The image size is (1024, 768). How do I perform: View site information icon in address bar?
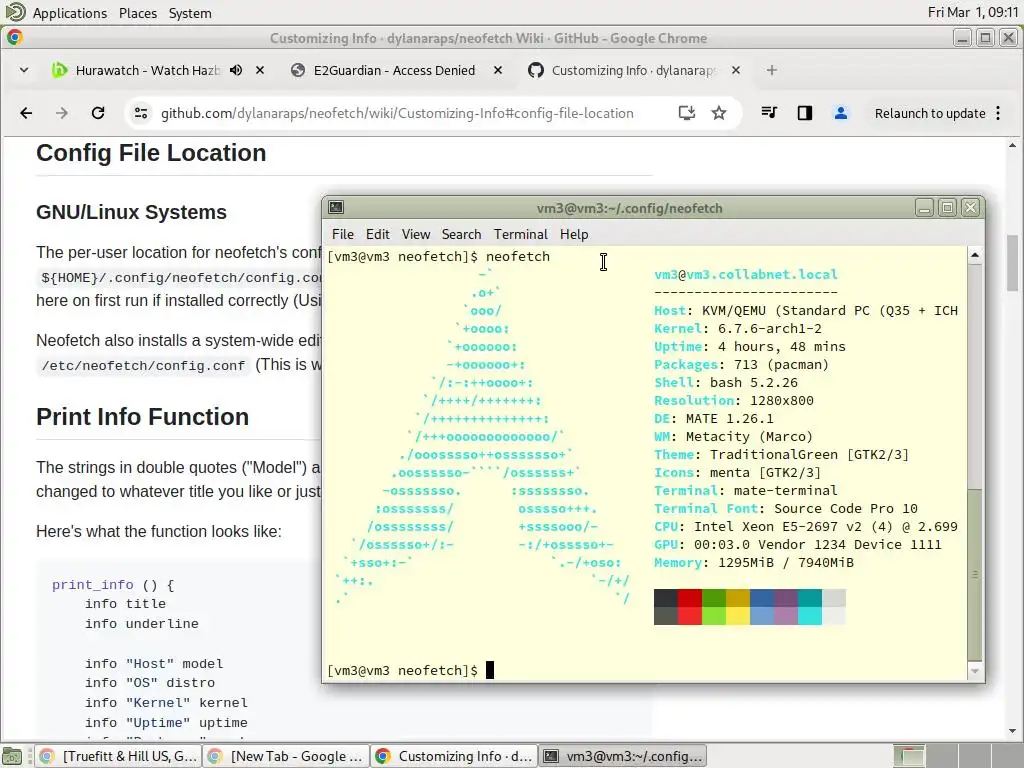141,113
